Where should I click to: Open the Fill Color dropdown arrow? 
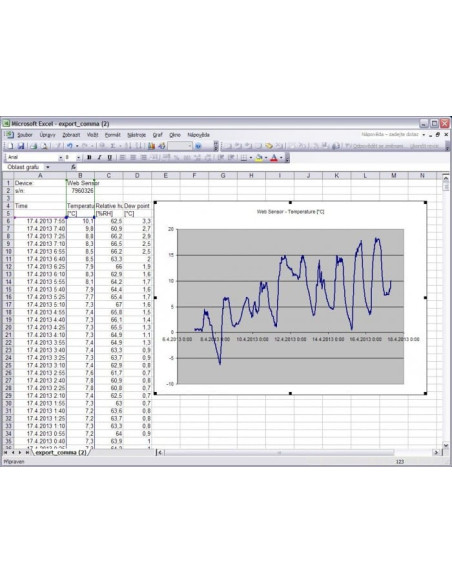click(x=266, y=158)
